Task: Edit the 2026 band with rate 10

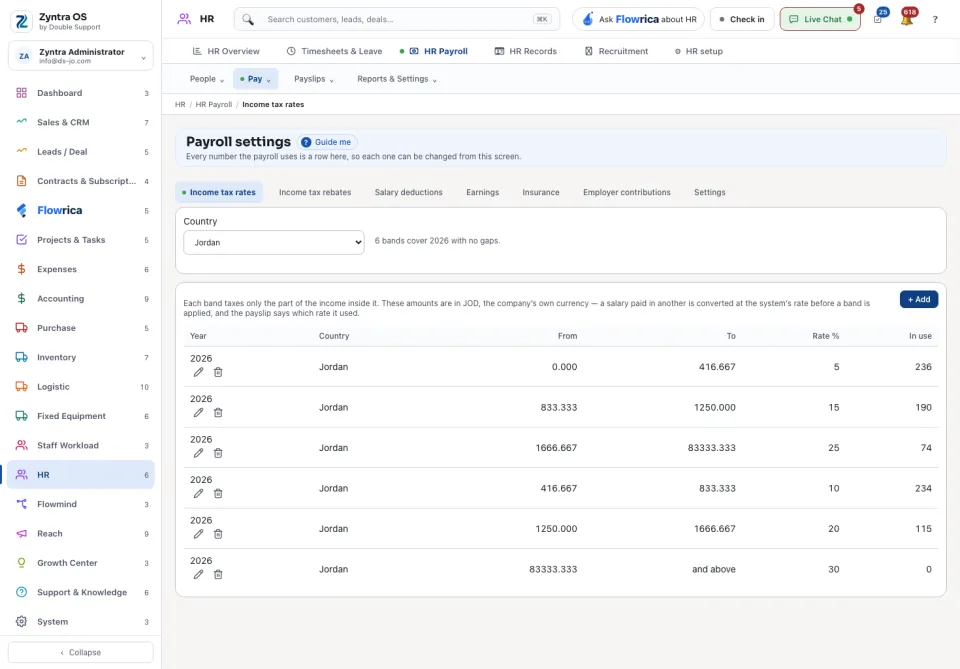Action: click(198, 493)
